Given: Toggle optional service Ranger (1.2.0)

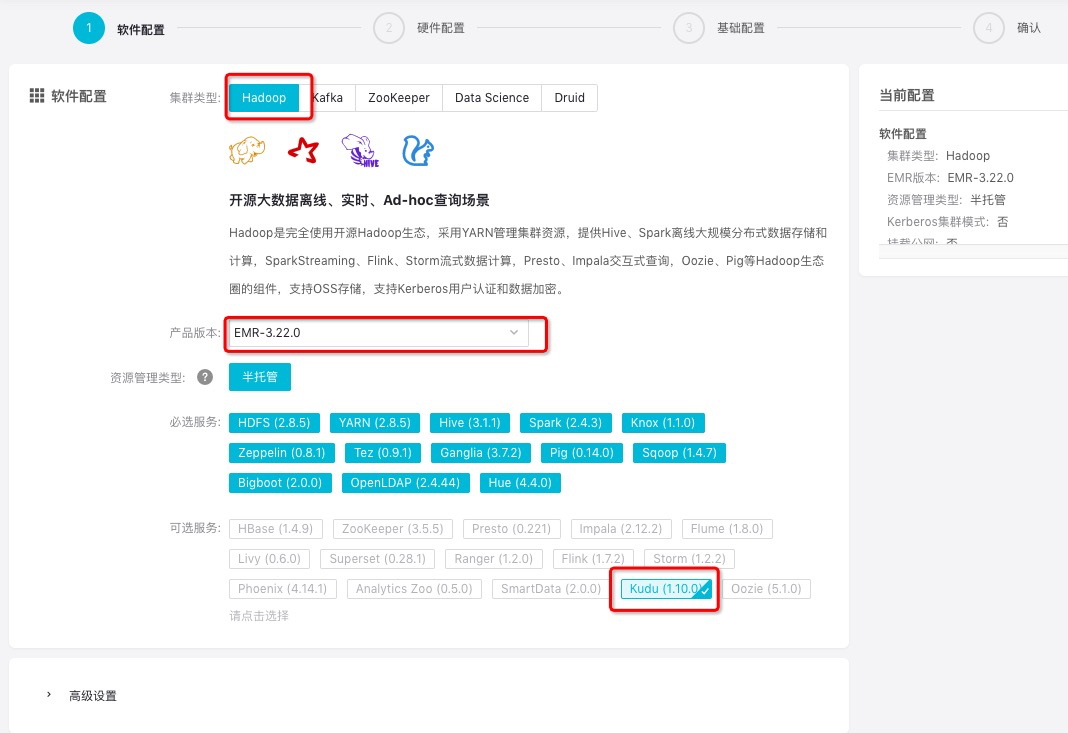Looking at the screenshot, I should click(x=494, y=559).
